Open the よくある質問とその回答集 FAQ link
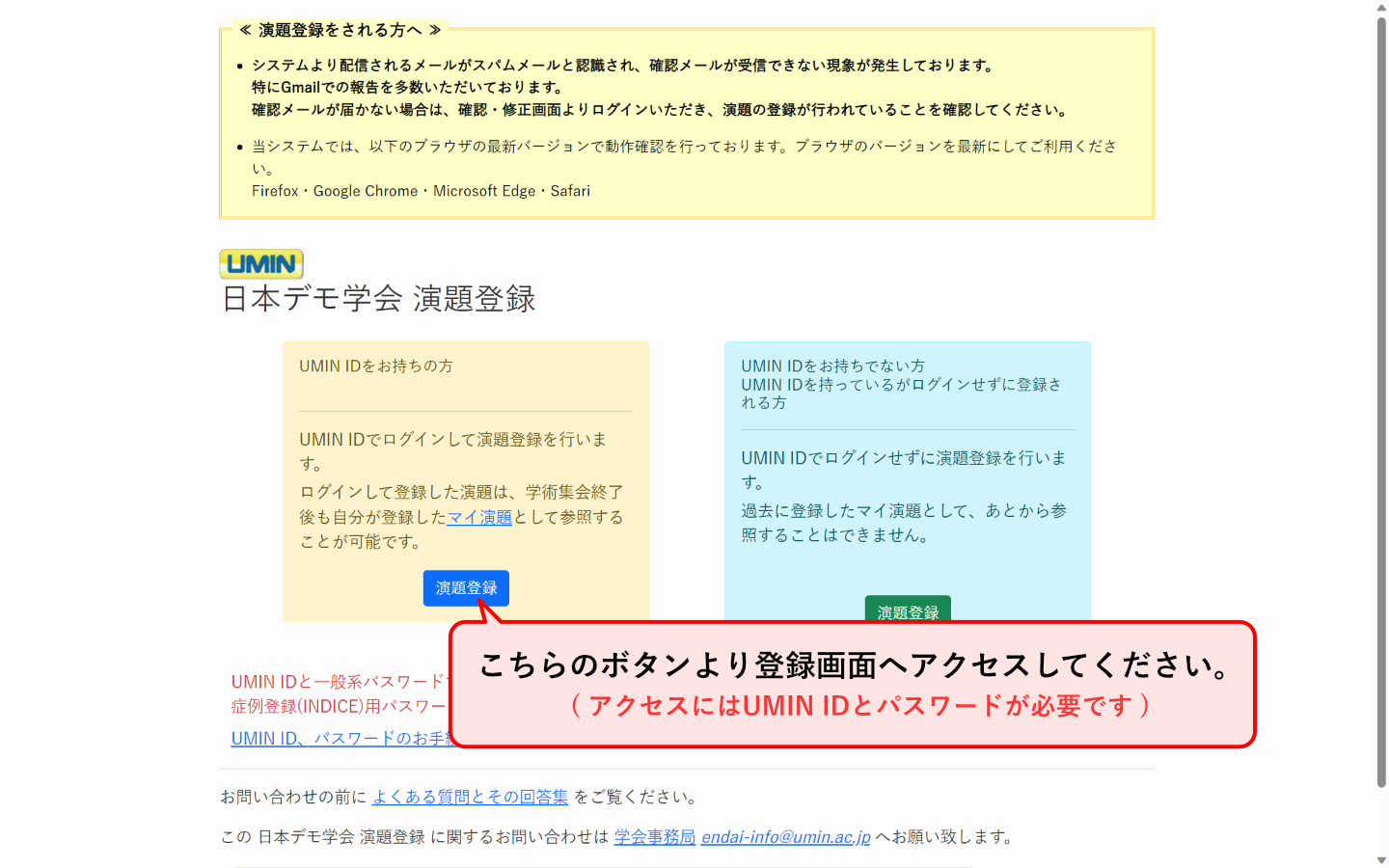Viewport: 1389px width, 868px height. [472, 797]
